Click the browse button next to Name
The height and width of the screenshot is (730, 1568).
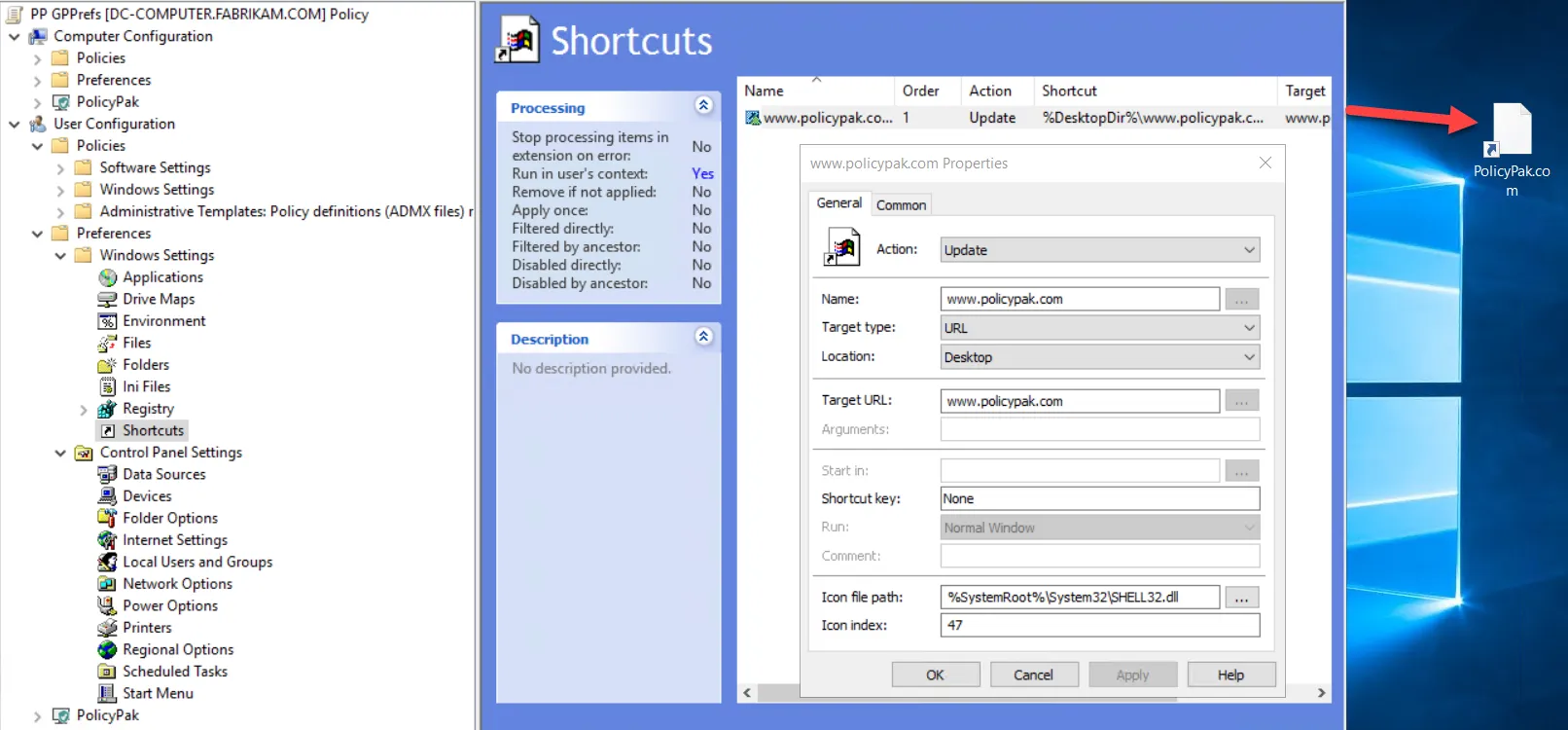pos(1242,299)
